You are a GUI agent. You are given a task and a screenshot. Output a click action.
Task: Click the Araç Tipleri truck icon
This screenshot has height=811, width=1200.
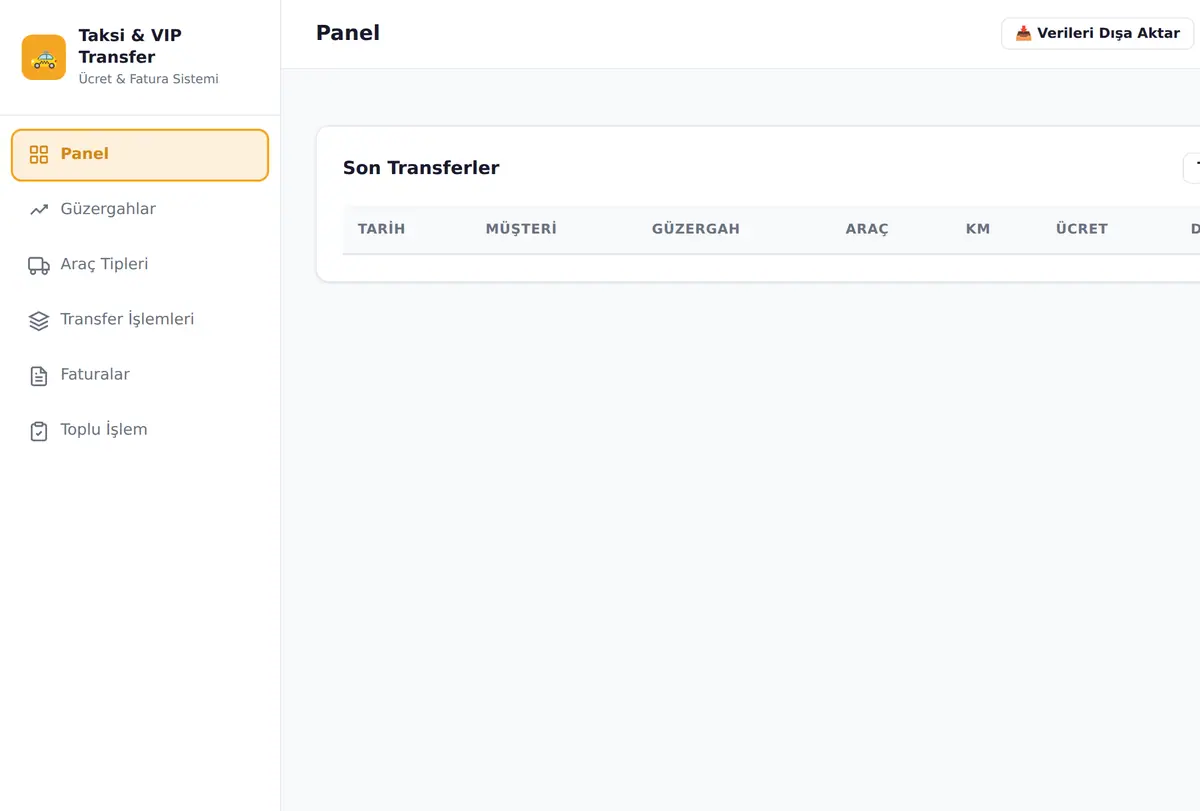[39, 265]
